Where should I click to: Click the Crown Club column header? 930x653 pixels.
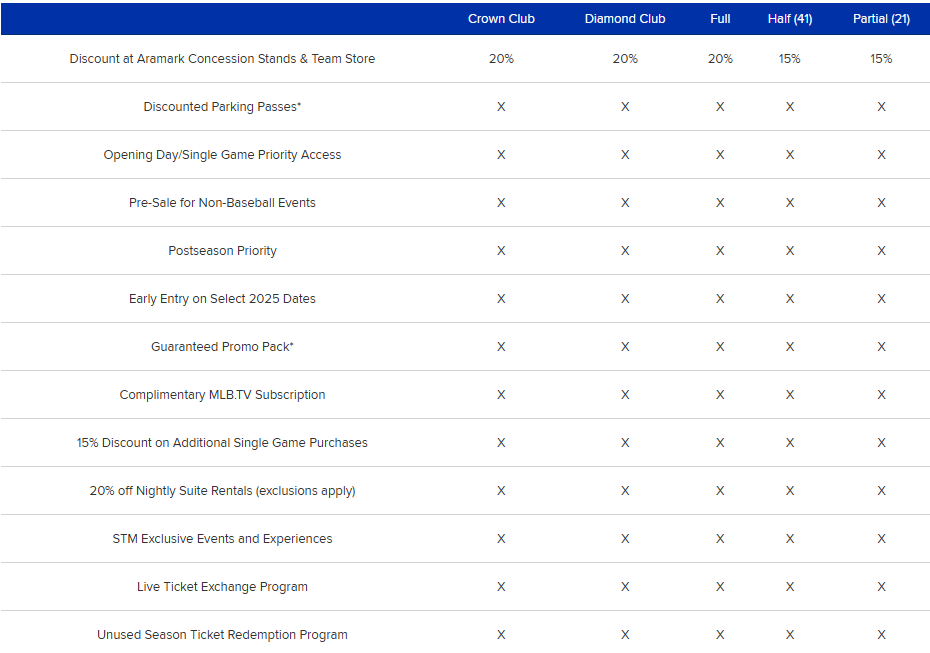click(501, 19)
